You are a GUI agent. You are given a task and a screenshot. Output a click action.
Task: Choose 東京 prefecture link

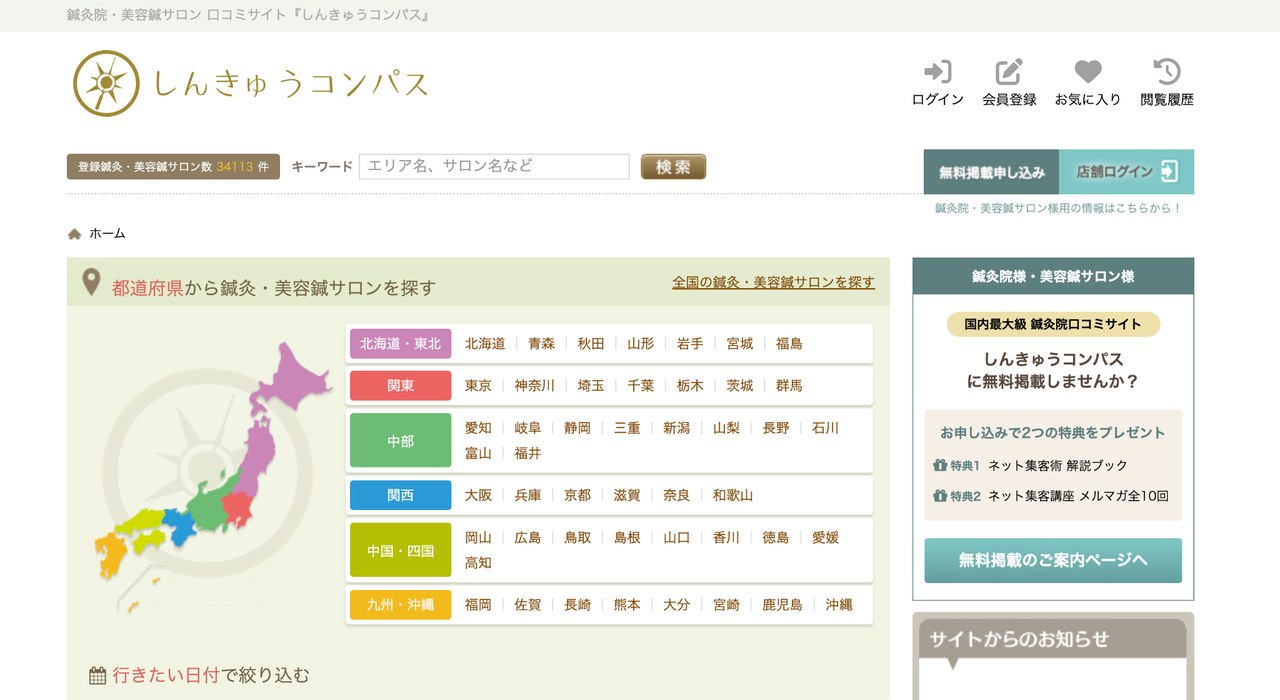coord(479,385)
